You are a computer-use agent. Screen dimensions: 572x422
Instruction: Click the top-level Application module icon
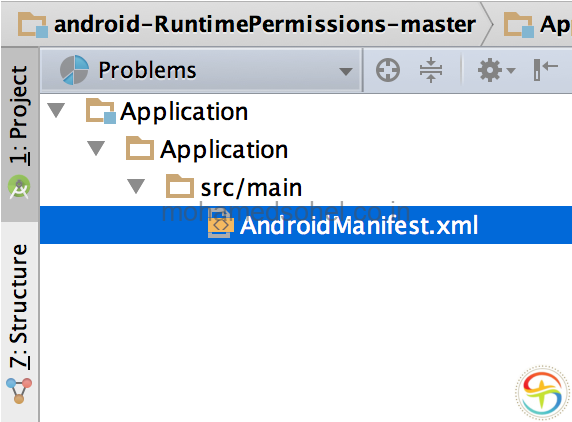click(x=101, y=111)
